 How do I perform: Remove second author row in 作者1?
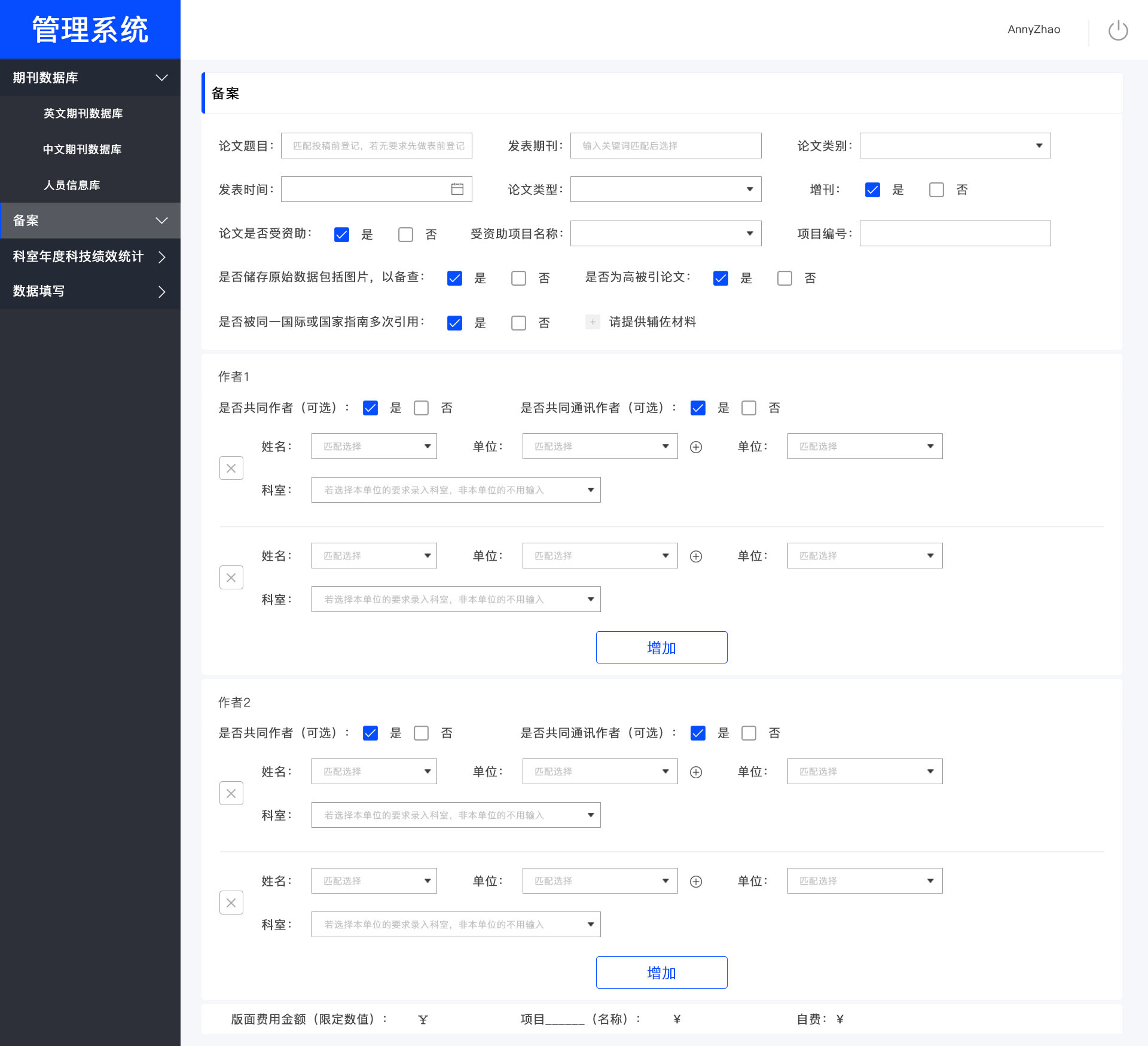click(x=231, y=578)
